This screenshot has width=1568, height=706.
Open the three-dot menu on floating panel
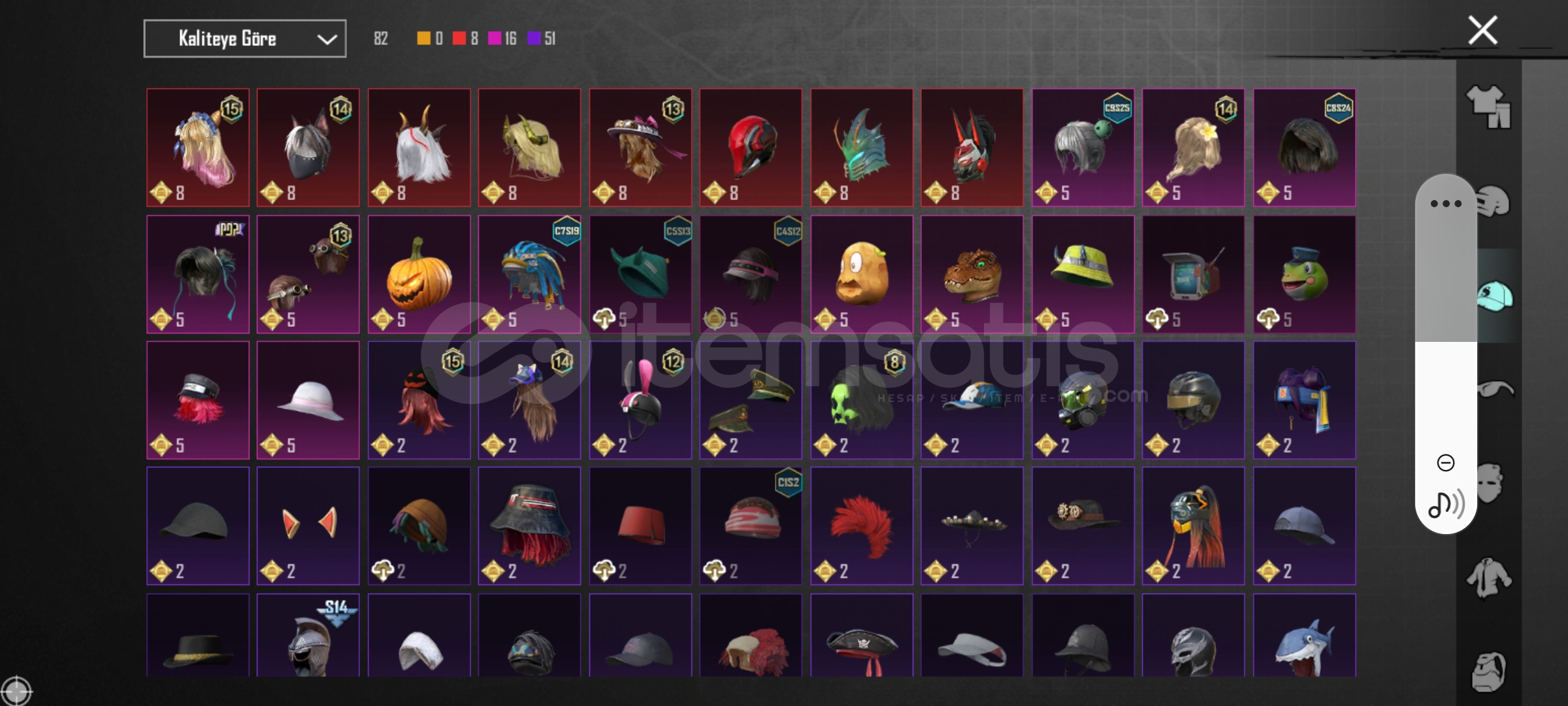point(1446,203)
